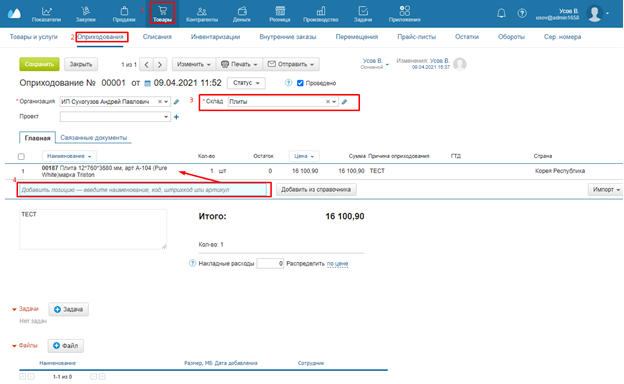Switch to the Главная tab
This screenshot has height=384, width=624.
37,138
